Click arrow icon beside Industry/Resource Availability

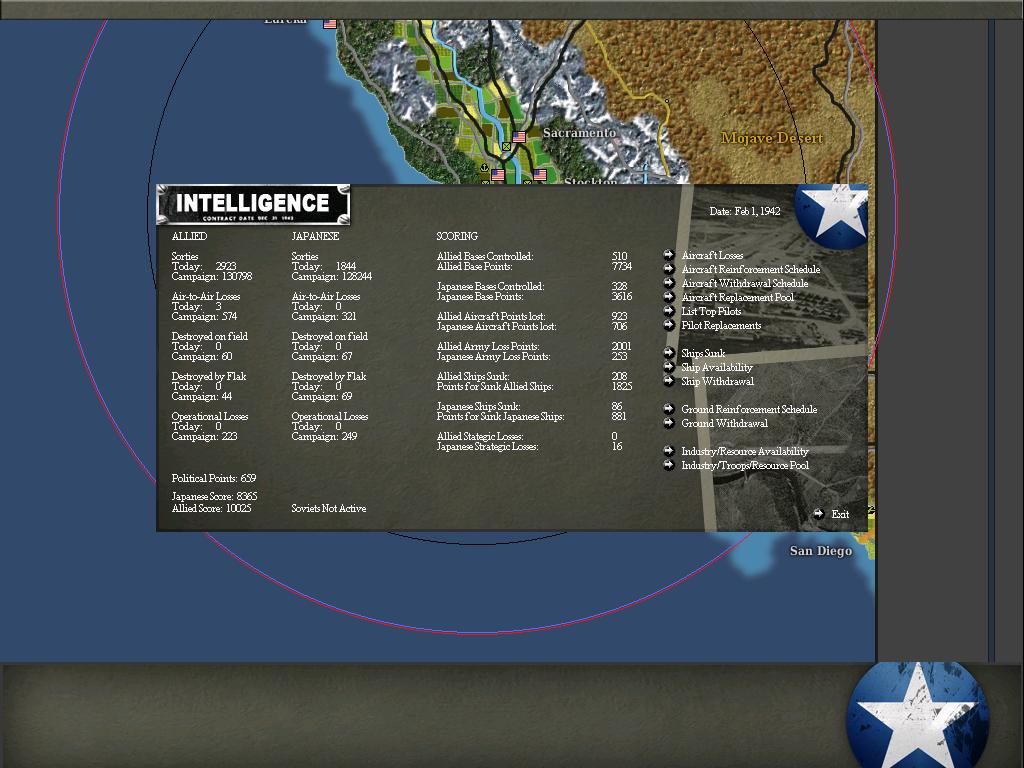(x=669, y=451)
